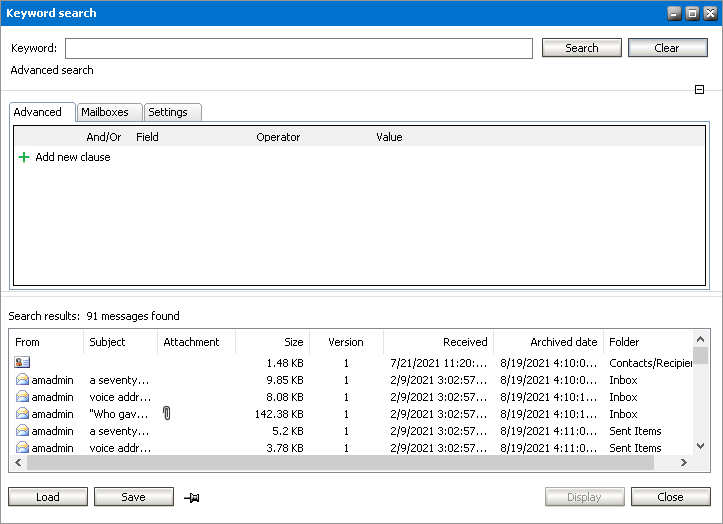Viewport: 723px width, 524px height.
Task: Click the envelope icon of the 9.85 KB message
Action: coord(22,380)
